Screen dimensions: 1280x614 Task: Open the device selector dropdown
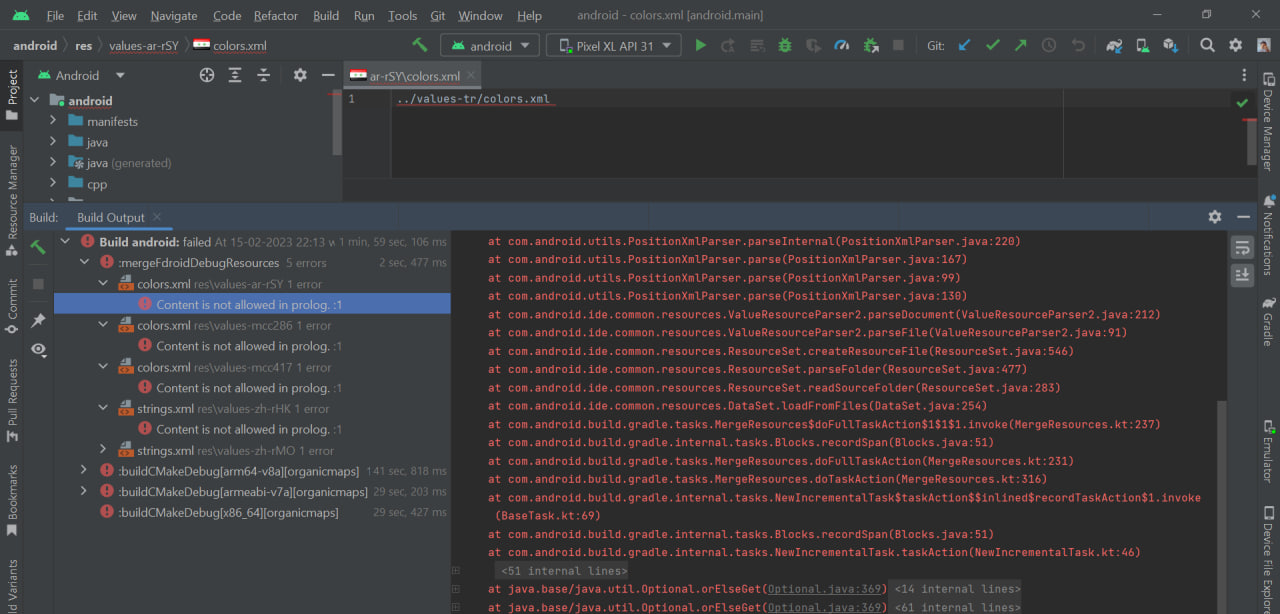[x=613, y=44]
